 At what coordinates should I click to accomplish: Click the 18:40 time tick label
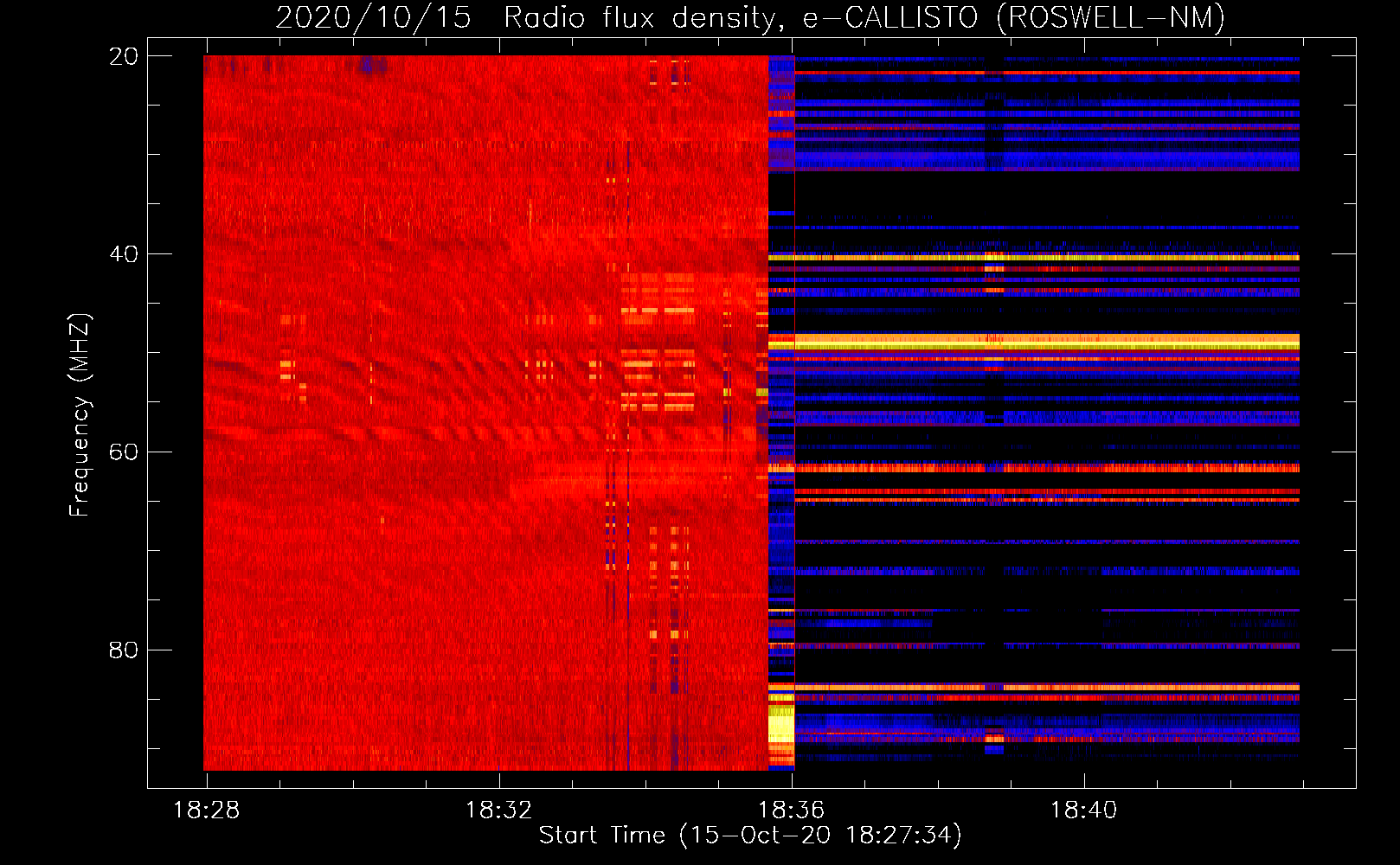pyautogui.click(x=1084, y=811)
